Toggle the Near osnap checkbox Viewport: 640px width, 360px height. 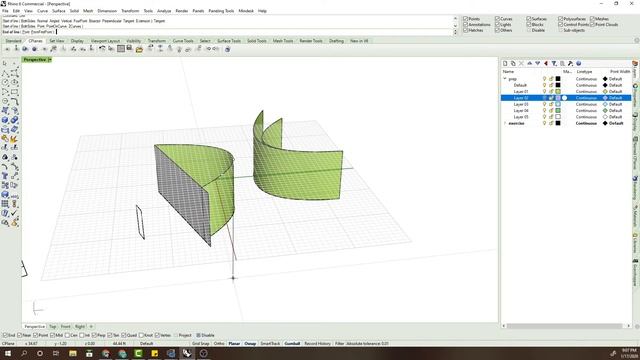click(x=20, y=335)
